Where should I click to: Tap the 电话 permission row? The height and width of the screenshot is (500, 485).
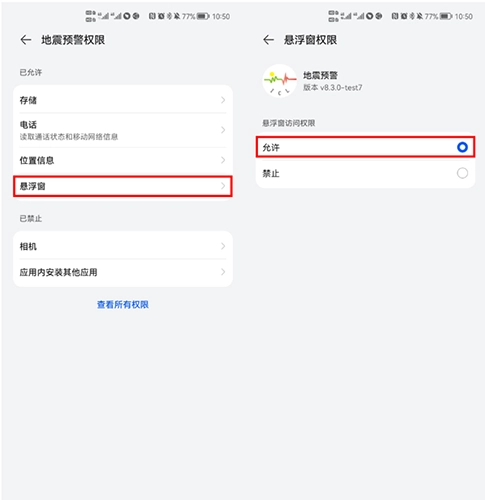click(x=123, y=130)
